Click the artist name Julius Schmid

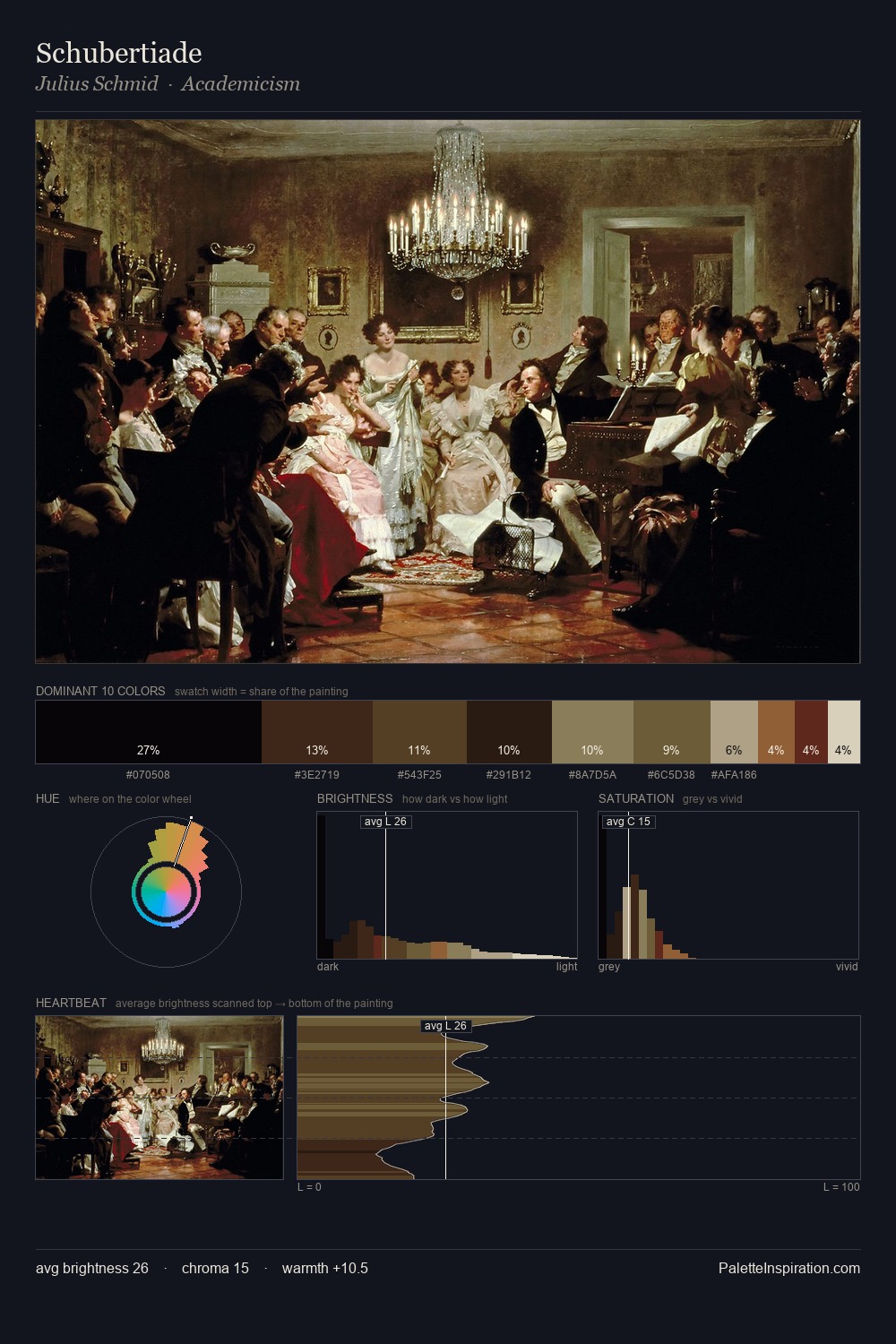click(x=97, y=84)
